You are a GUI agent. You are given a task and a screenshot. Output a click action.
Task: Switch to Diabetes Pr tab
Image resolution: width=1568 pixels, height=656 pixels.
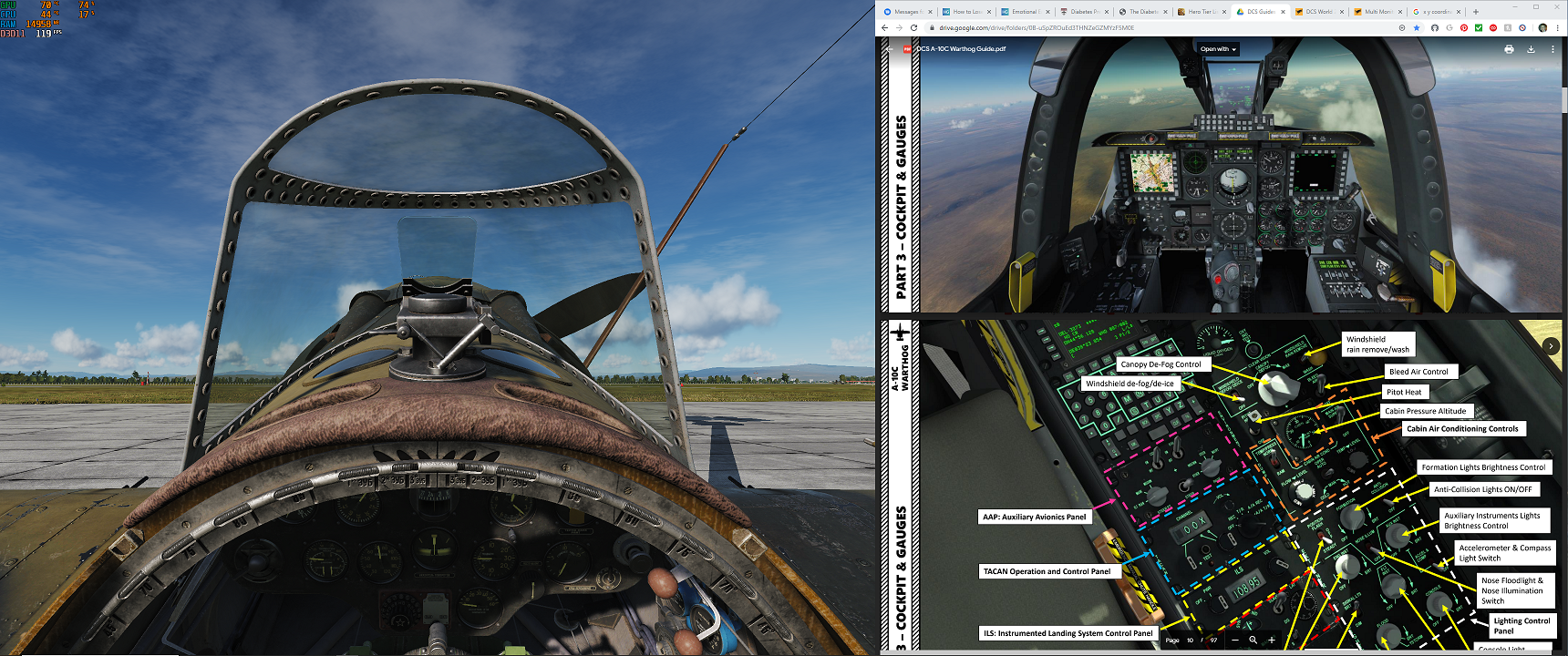tap(1084, 12)
